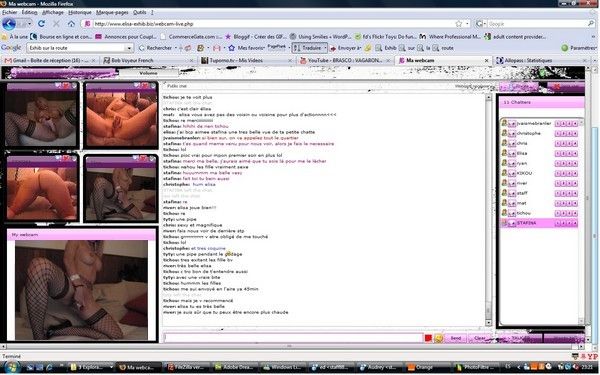This screenshot has width=600, height=375.
Task: Bookmark this page with the star icon
Action: tap(459, 24)
